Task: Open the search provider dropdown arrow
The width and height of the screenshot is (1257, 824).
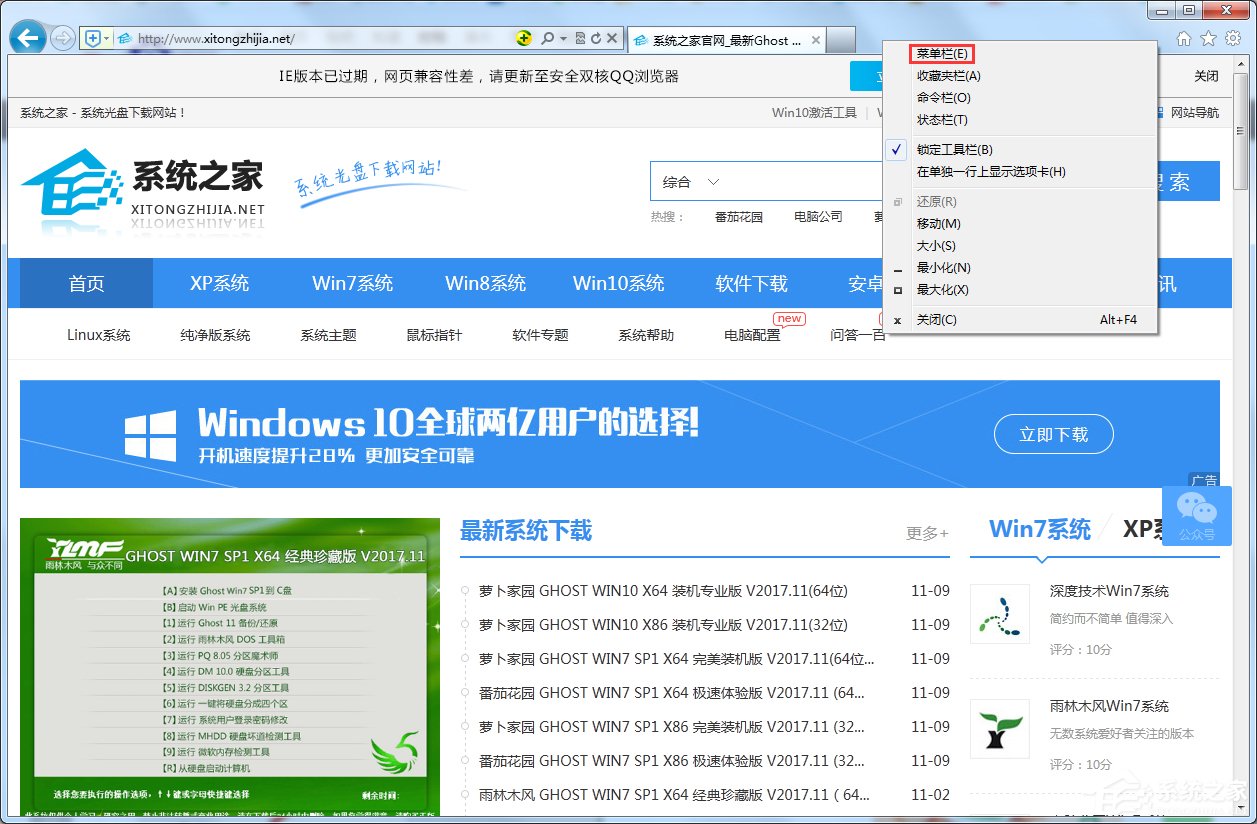Action: click(563, 37)
